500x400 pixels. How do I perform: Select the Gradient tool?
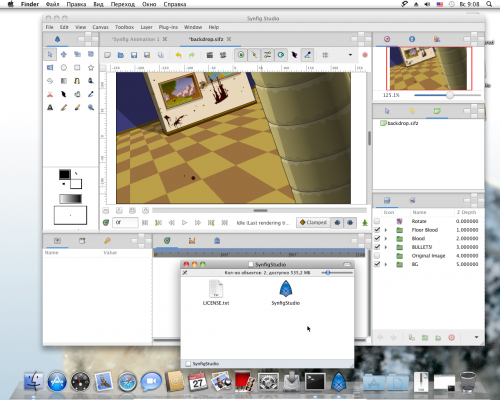coord(64,81)
